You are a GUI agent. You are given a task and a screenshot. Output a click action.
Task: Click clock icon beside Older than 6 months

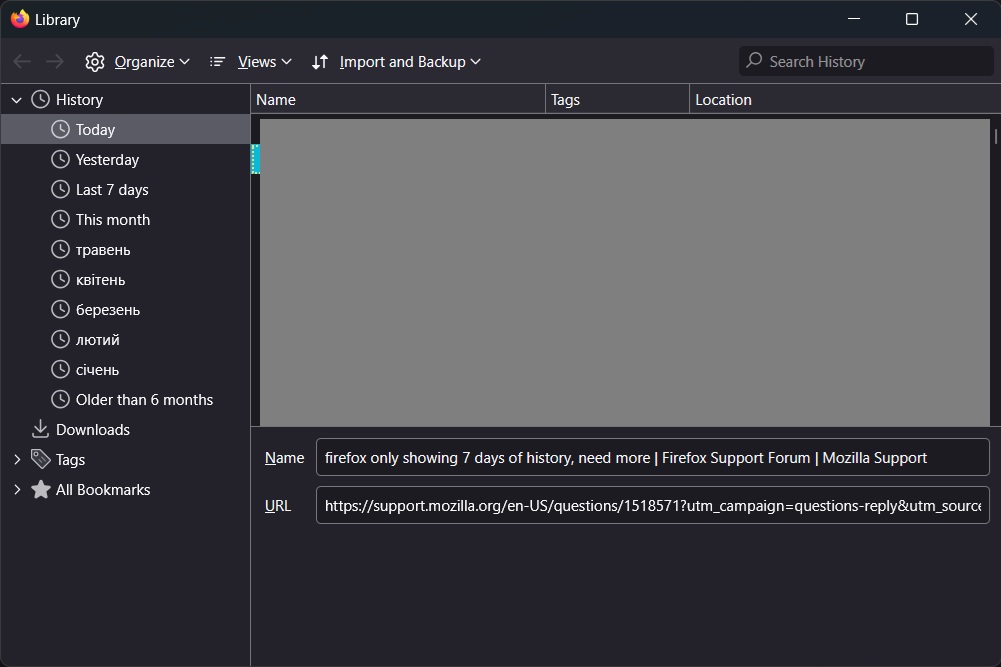(x=60, y=399)
